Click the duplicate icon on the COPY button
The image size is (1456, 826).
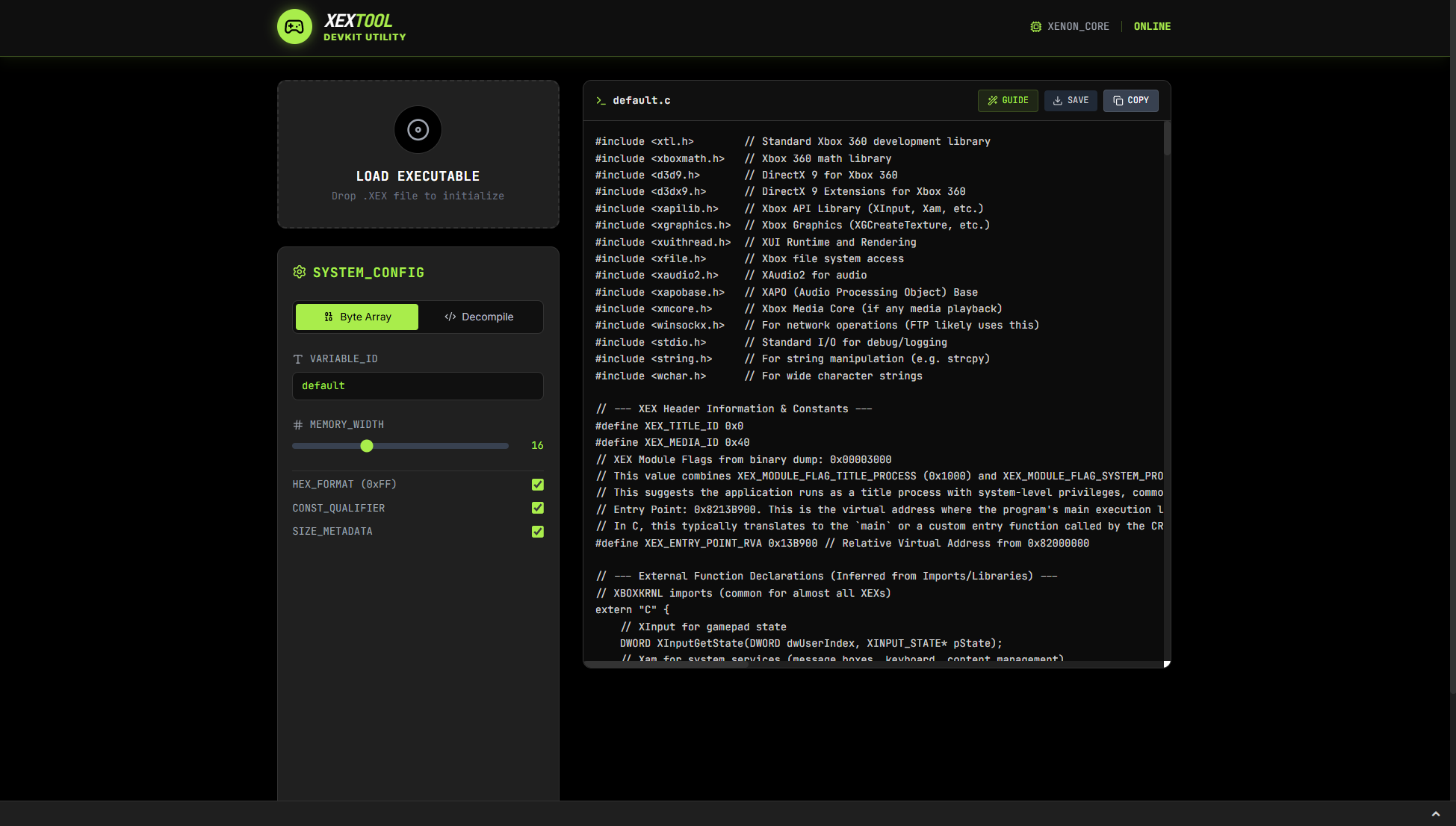coord(1118,100)
